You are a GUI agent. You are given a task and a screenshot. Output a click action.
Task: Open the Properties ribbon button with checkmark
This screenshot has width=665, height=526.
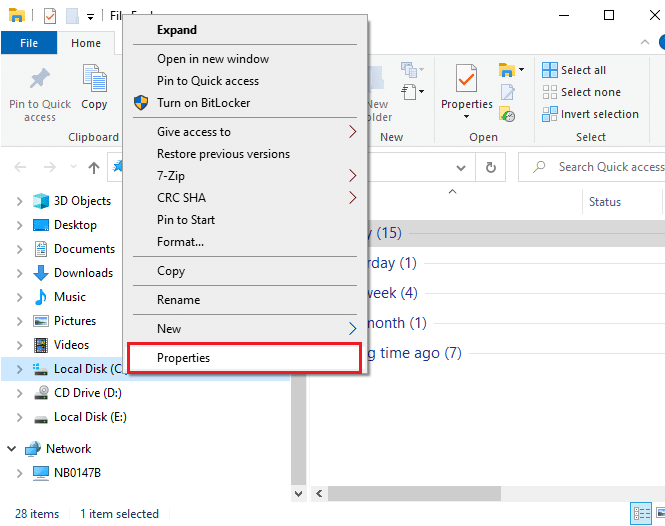466,78
